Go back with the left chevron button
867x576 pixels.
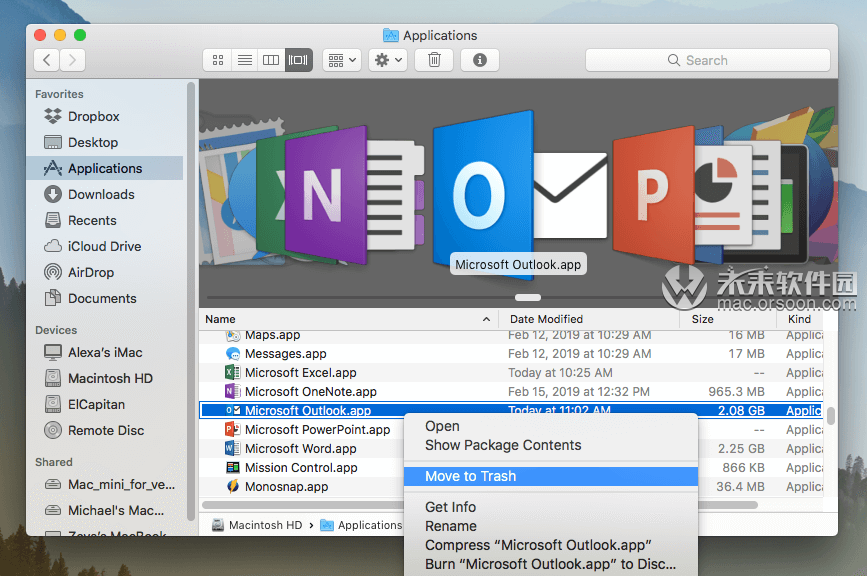tap(47, 60)
